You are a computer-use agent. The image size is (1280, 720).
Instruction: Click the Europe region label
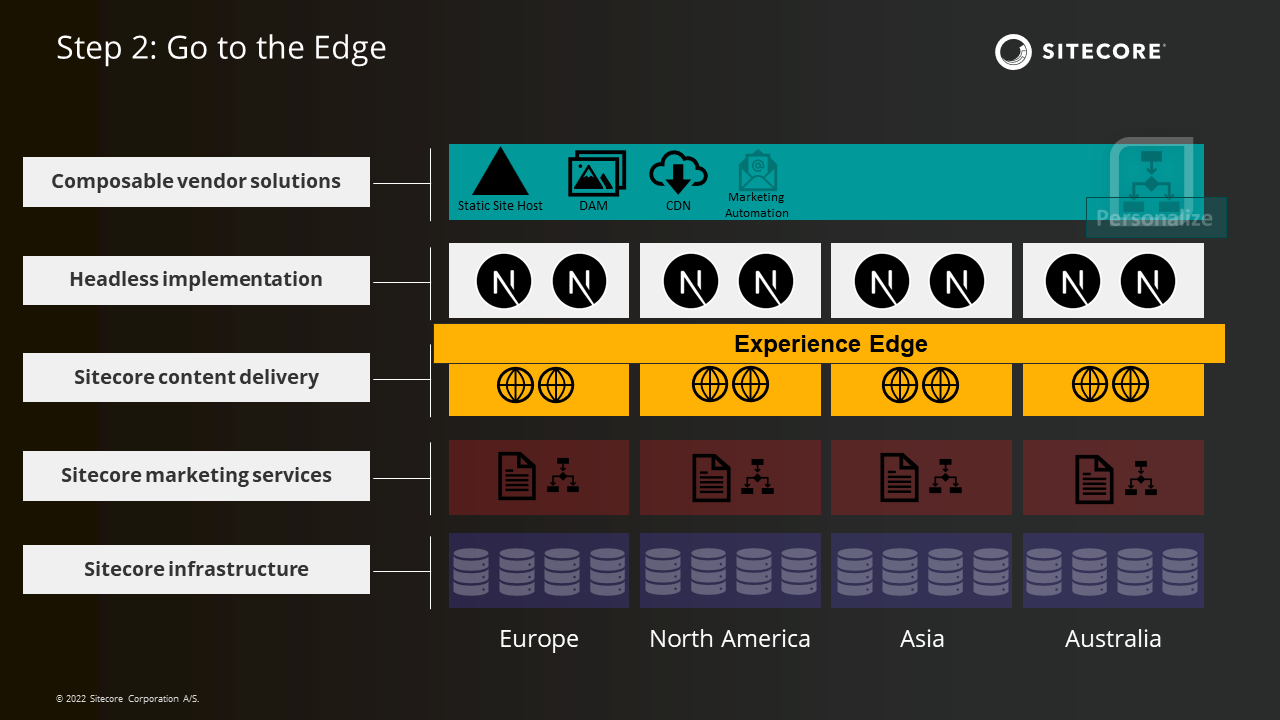(539, 639)
